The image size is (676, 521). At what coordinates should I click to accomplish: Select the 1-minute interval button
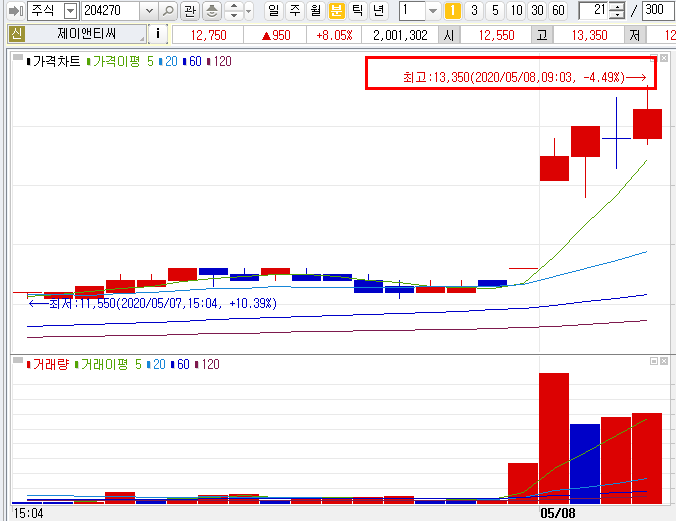(x=453, y=11)
